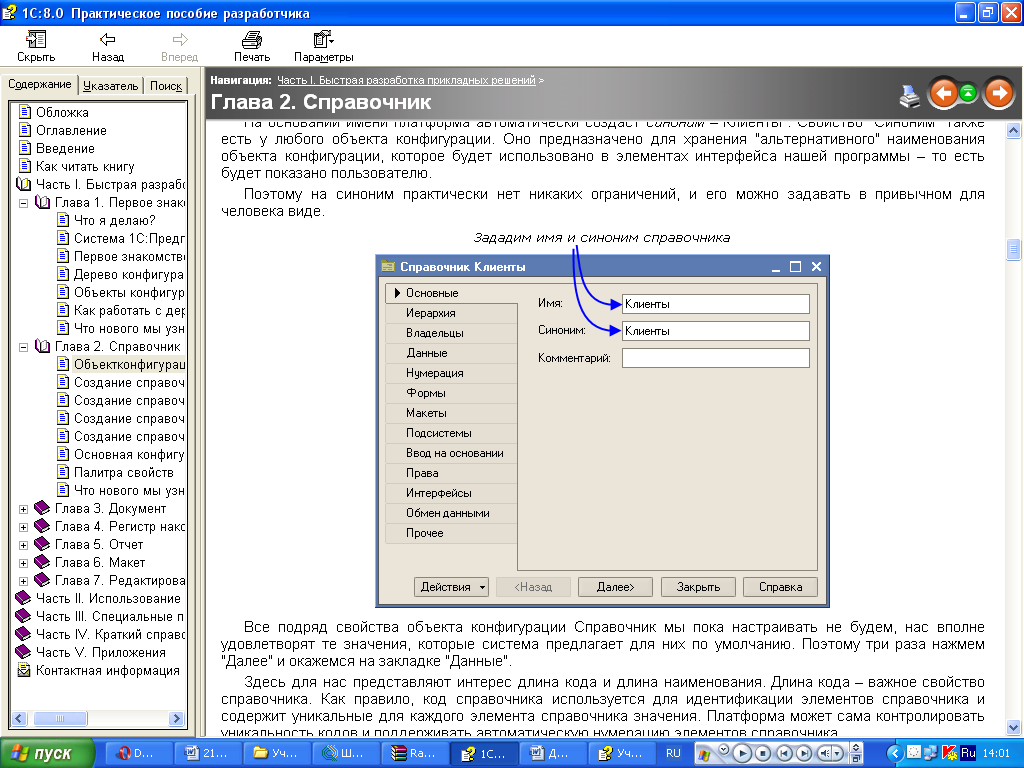Screen dimensions: 1024x768
Task: Expand the Глава 3. Документ tree node
Action: [x=24, y=509]
